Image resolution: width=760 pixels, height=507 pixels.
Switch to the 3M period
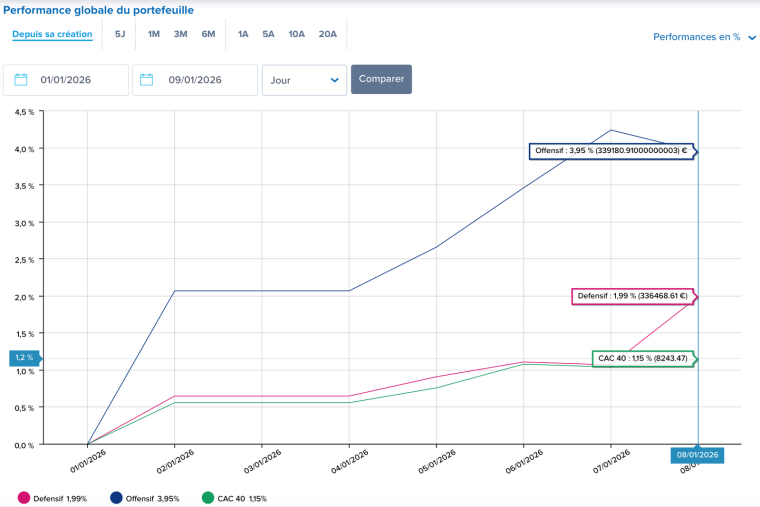(x=181, y=34)
